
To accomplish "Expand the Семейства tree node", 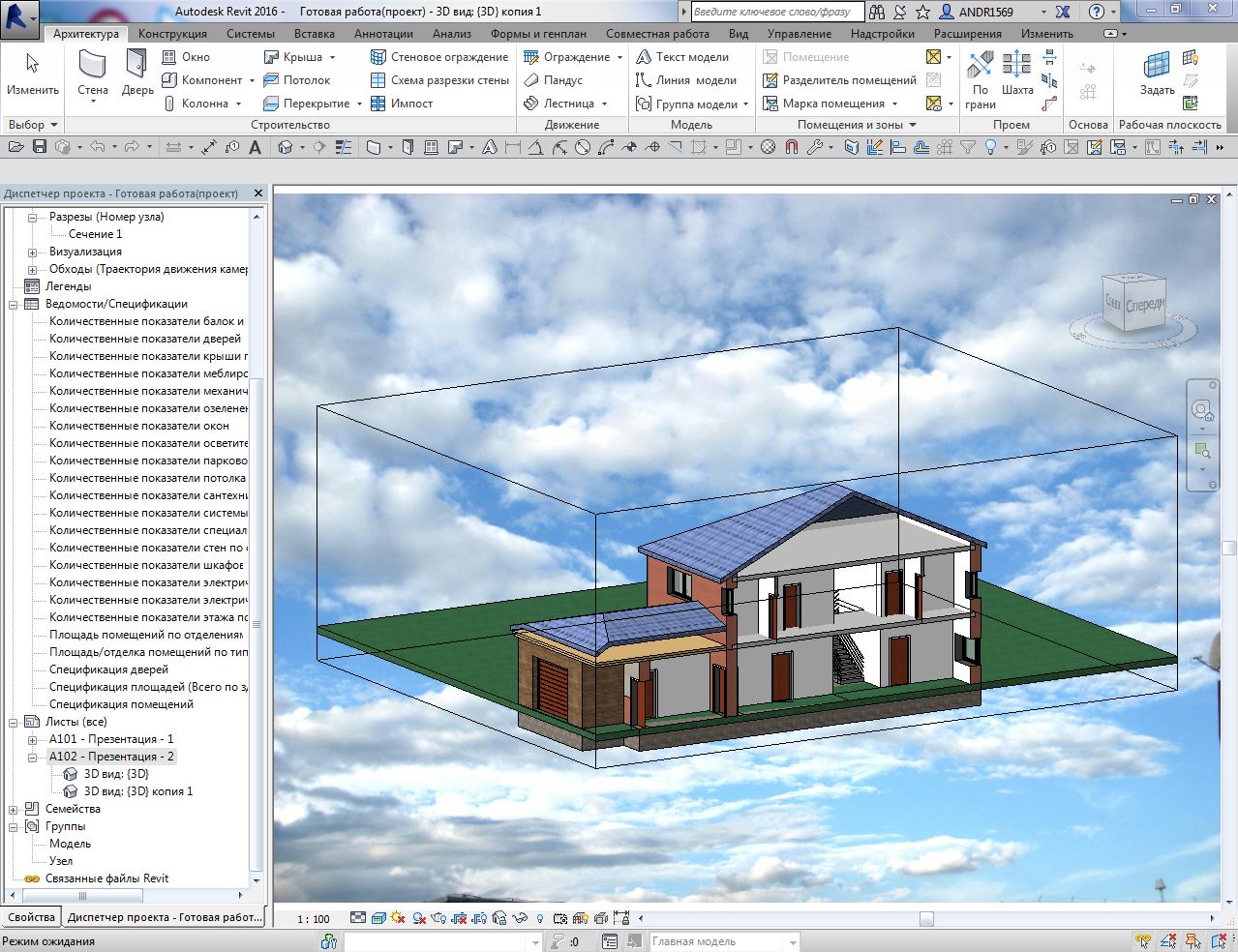I will pos(15,809).
